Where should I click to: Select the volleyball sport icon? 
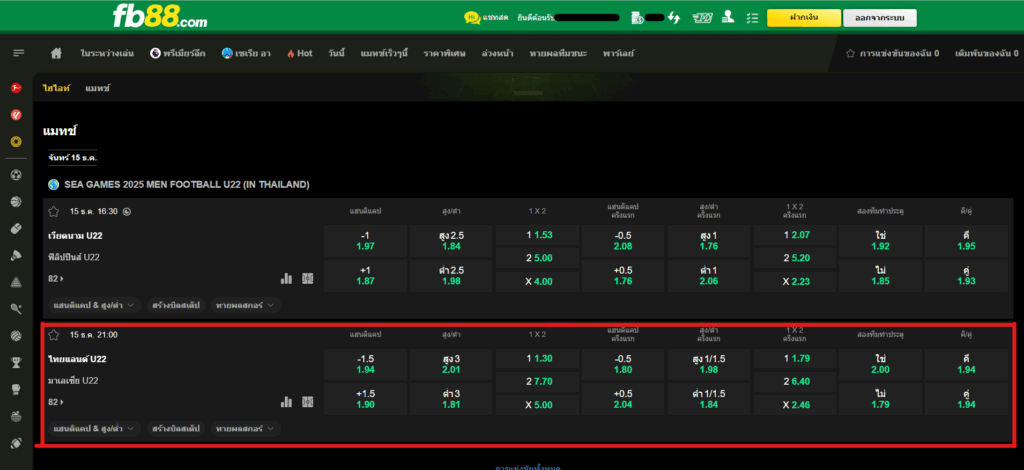pyautogui.click(x=16, y=336)
